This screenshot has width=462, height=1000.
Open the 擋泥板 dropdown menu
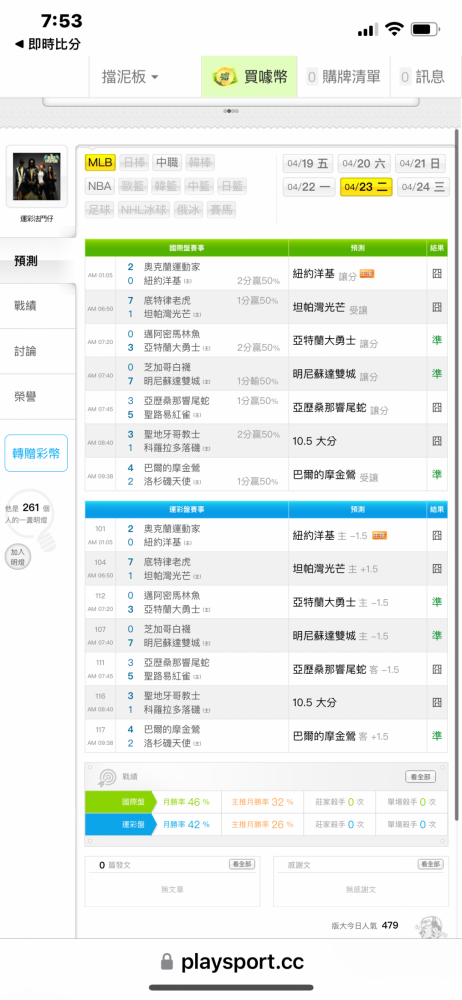click(x=130, y=77)
